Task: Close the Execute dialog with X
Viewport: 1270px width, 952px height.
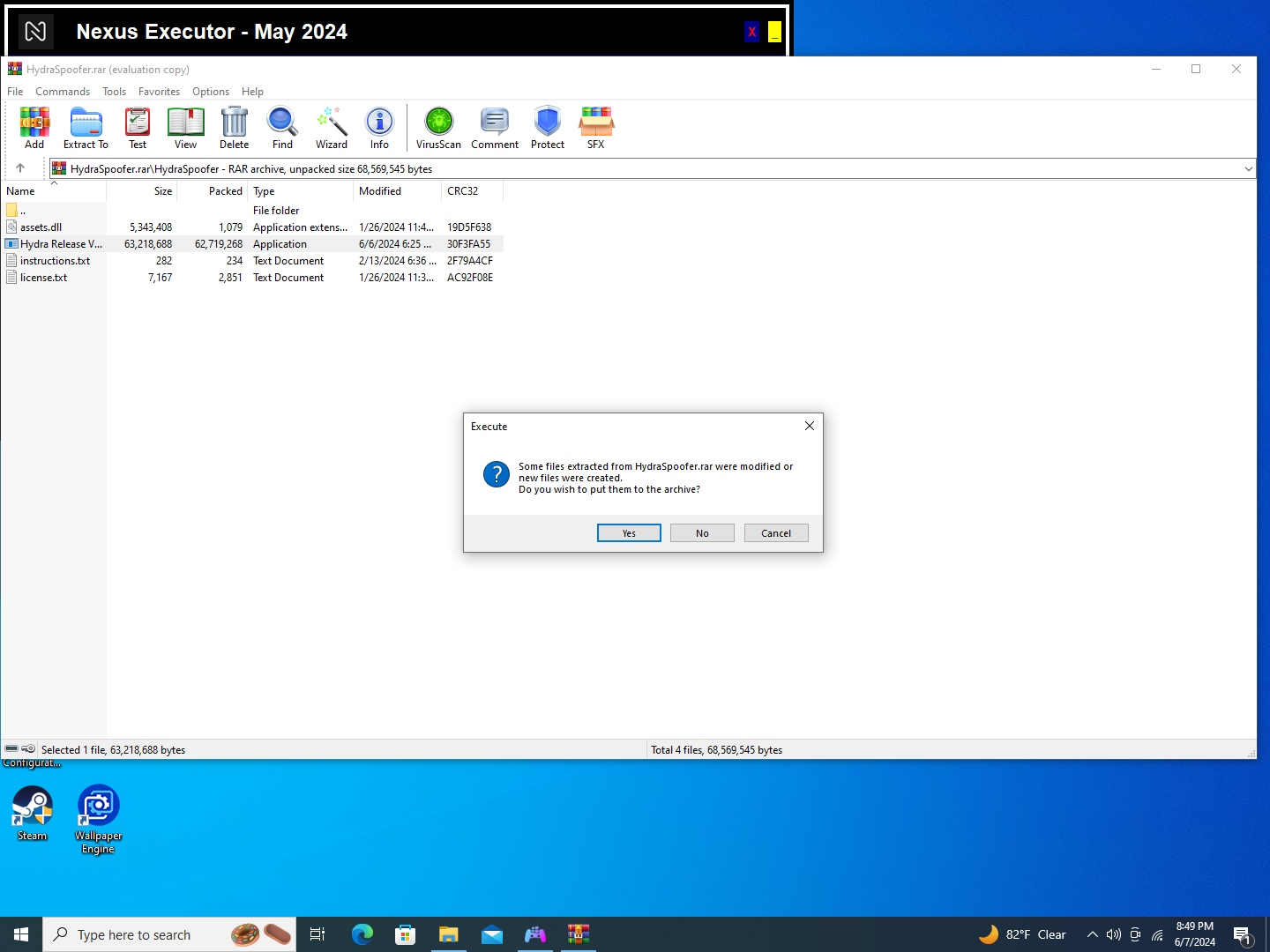Action: (809, 426)
